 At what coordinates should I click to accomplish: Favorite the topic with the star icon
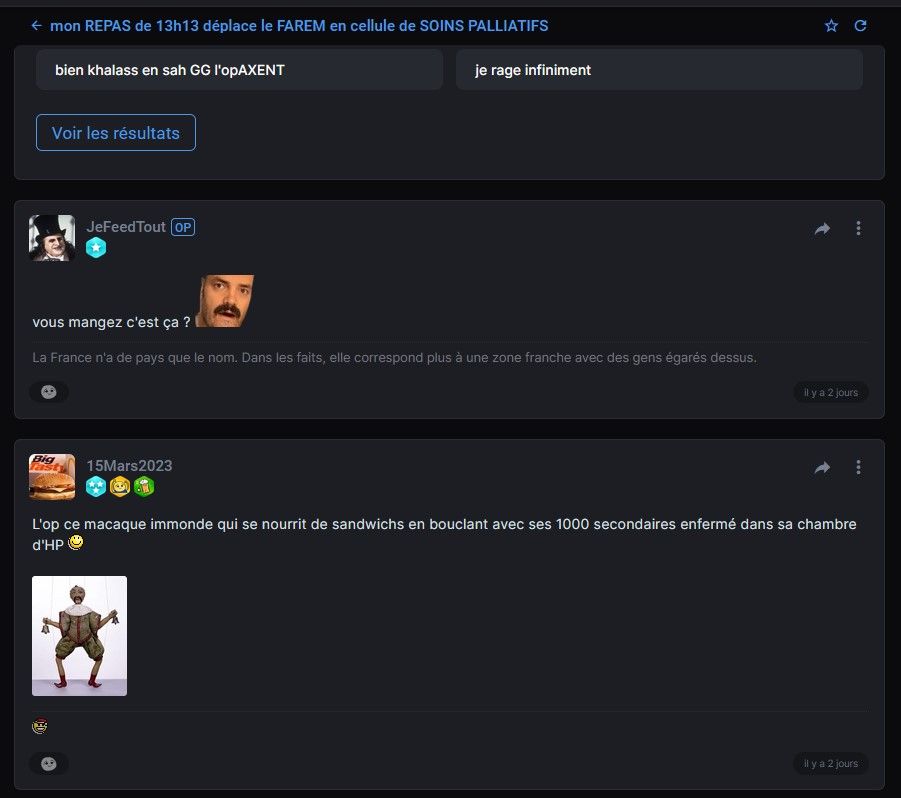pos(831,26)
